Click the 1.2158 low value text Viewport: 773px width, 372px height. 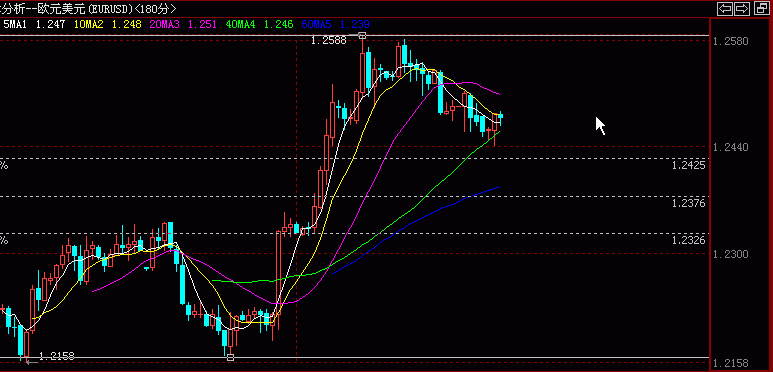tap(56, 356)
